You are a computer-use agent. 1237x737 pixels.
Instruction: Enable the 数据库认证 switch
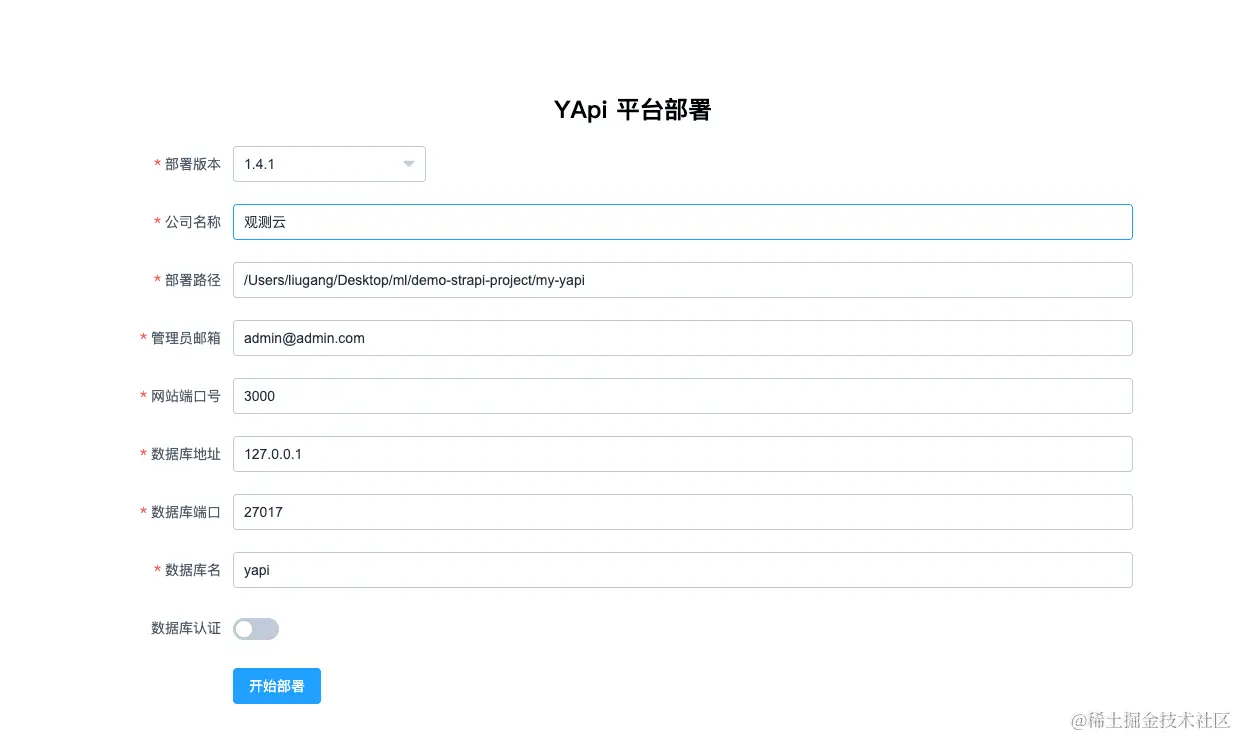click(256, 629)
